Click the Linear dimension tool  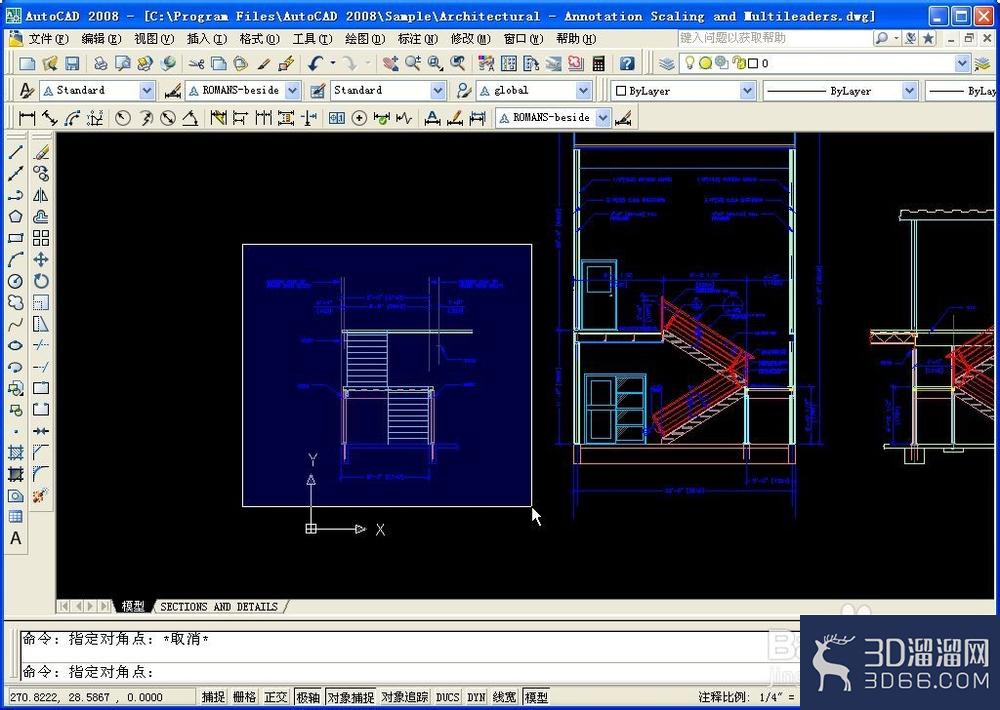(27, 117)
